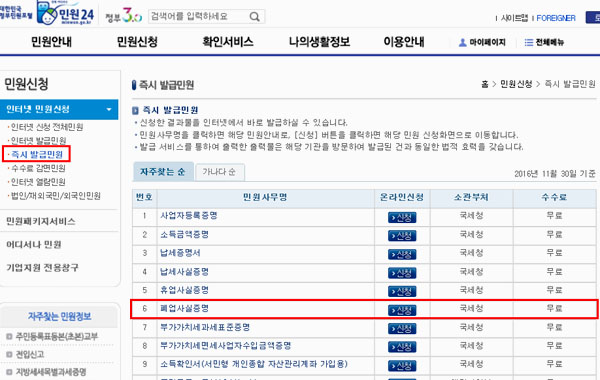
Task: Go to 마이페이지 with person icon
Action: tap(482, 42)
